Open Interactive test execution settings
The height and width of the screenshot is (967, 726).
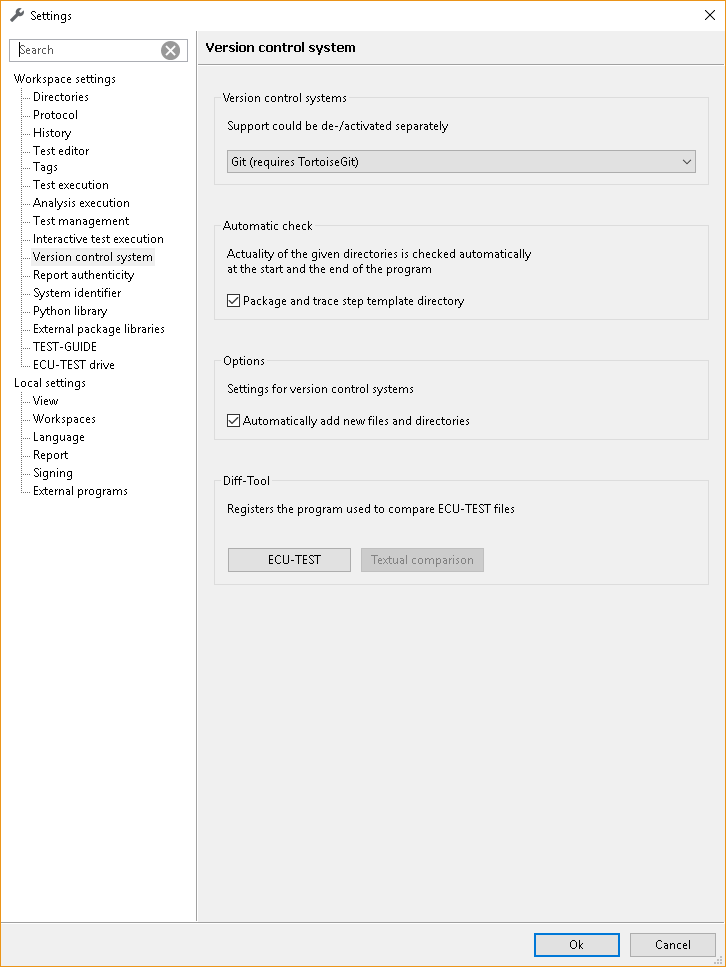coord(98,239)
